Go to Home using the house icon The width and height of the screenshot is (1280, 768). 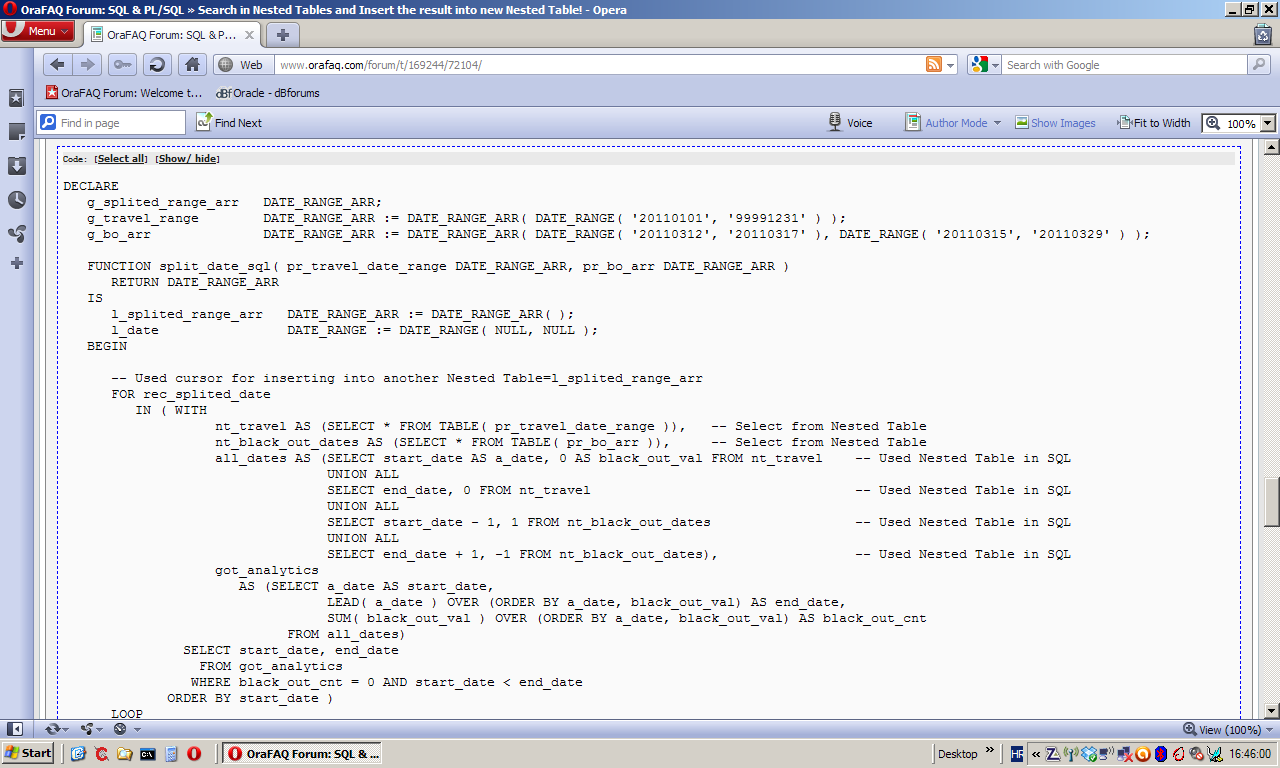193,64
